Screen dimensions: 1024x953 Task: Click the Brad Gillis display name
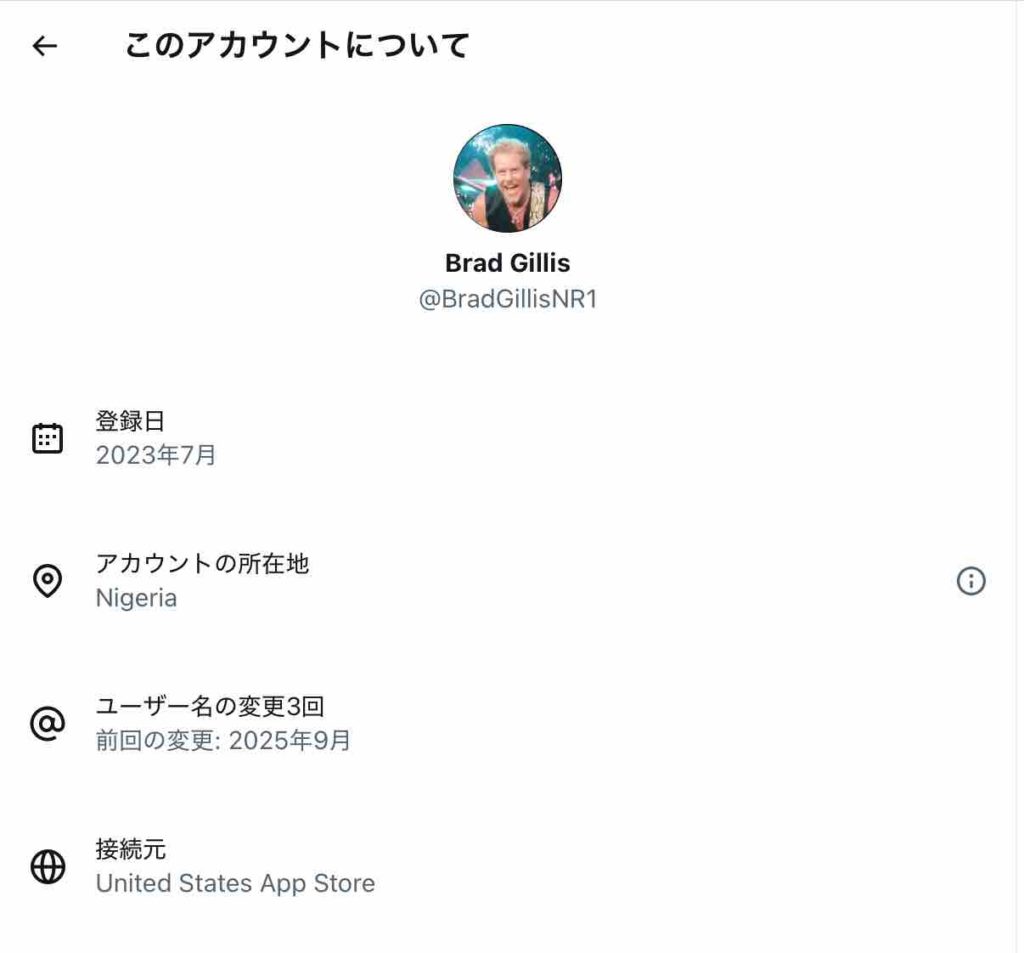(x=508, y=263)
